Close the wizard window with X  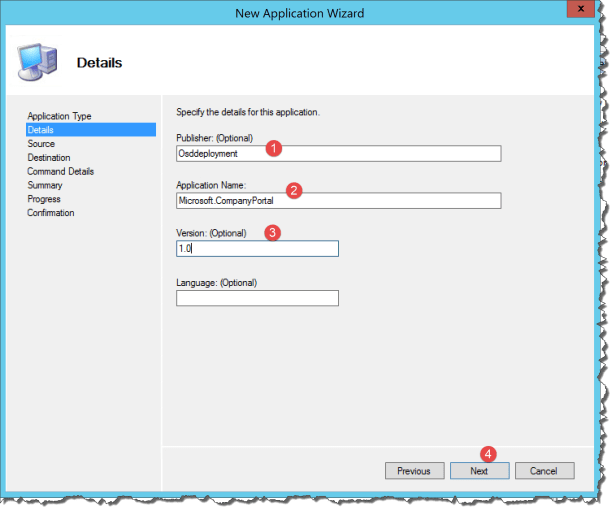581,9
